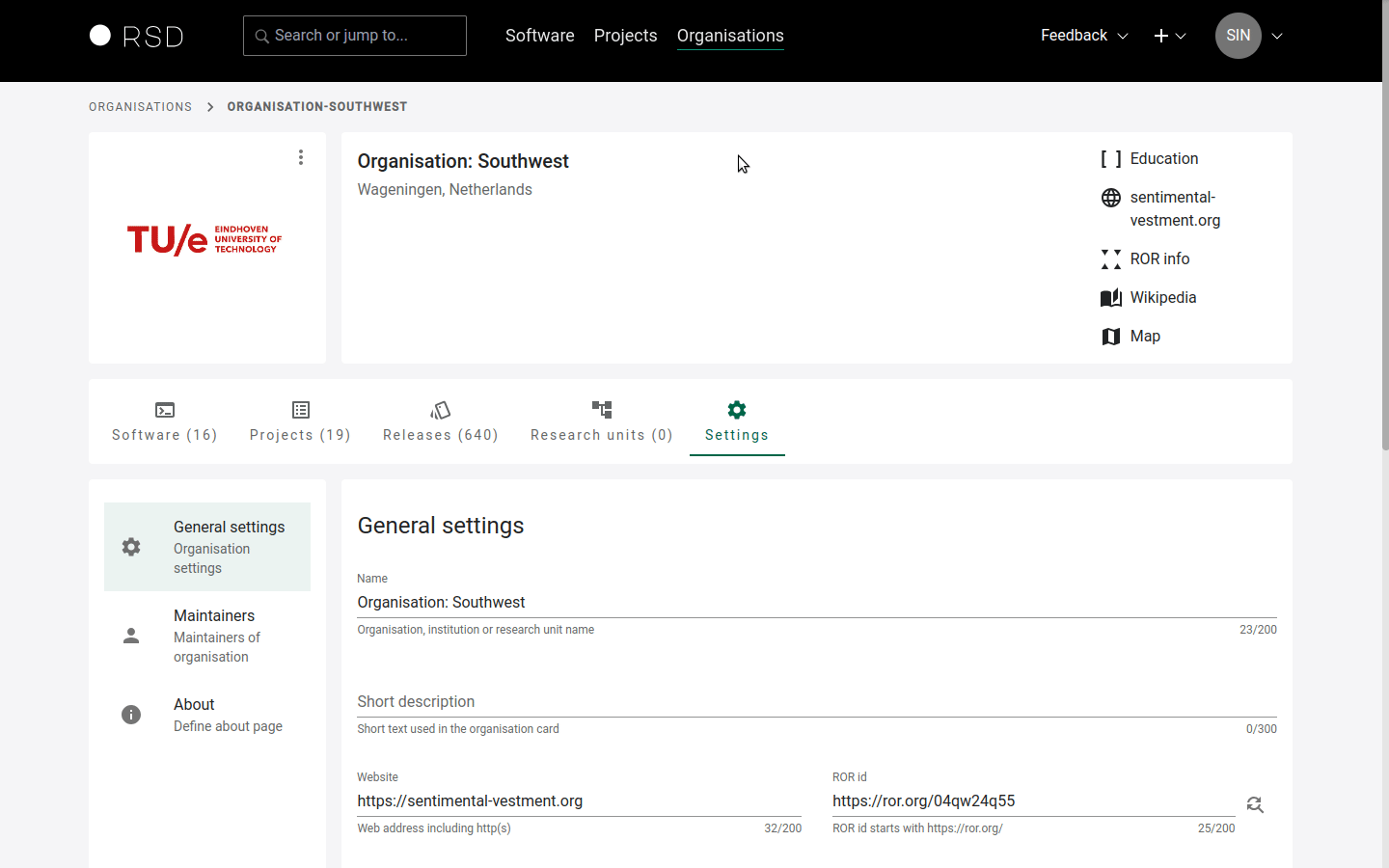This screenshot has width=1389, height=868.
Task: Click the Map icon link
Action: pos(1111,337)
